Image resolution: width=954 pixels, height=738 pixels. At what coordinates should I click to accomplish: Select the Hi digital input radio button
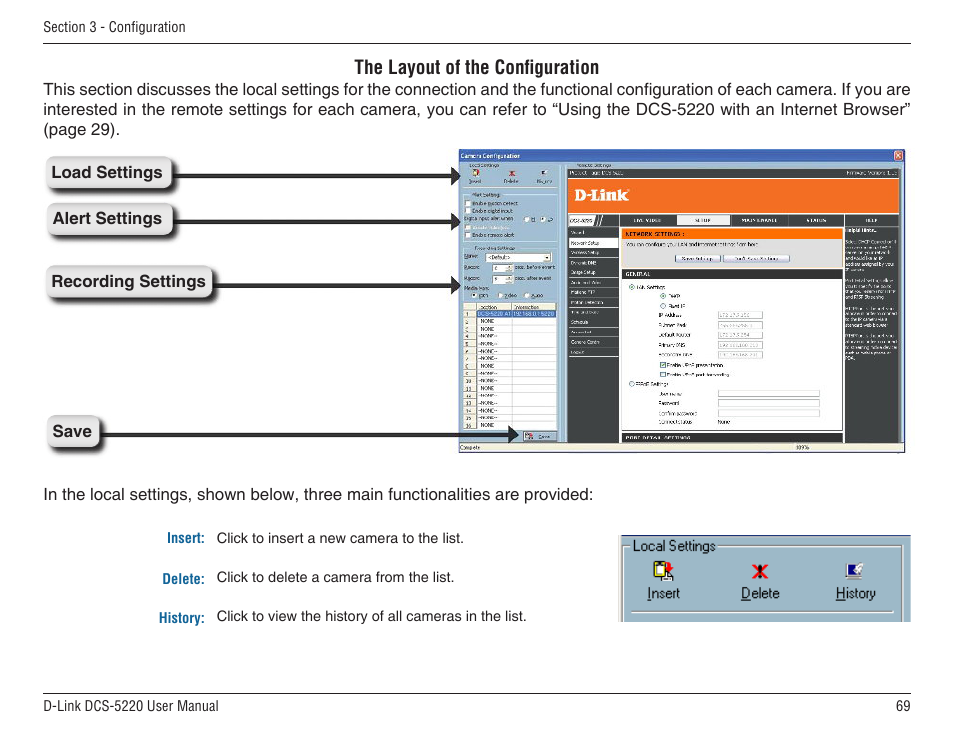pos(527,219)
